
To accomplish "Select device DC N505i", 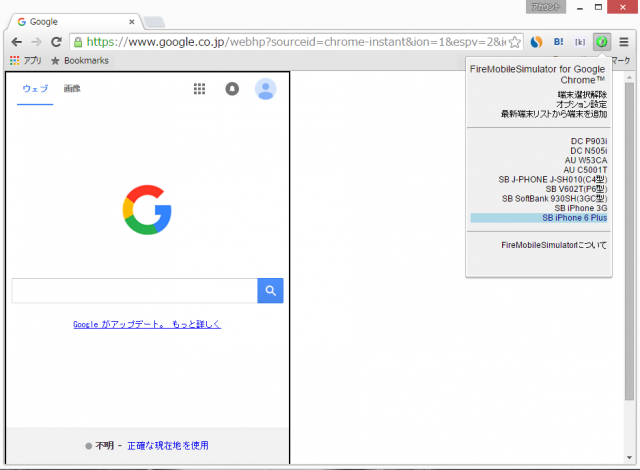I will click(589, 151).
